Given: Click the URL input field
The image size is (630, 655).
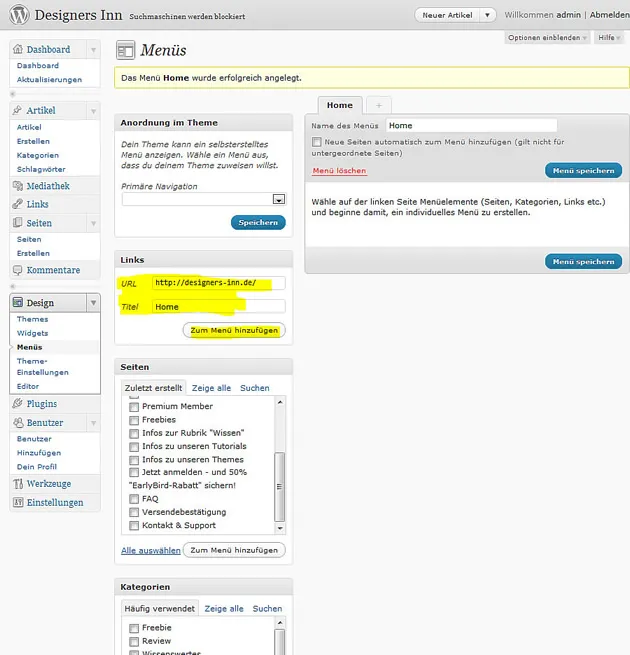Looking at the screenshot, I should [219, 283].
